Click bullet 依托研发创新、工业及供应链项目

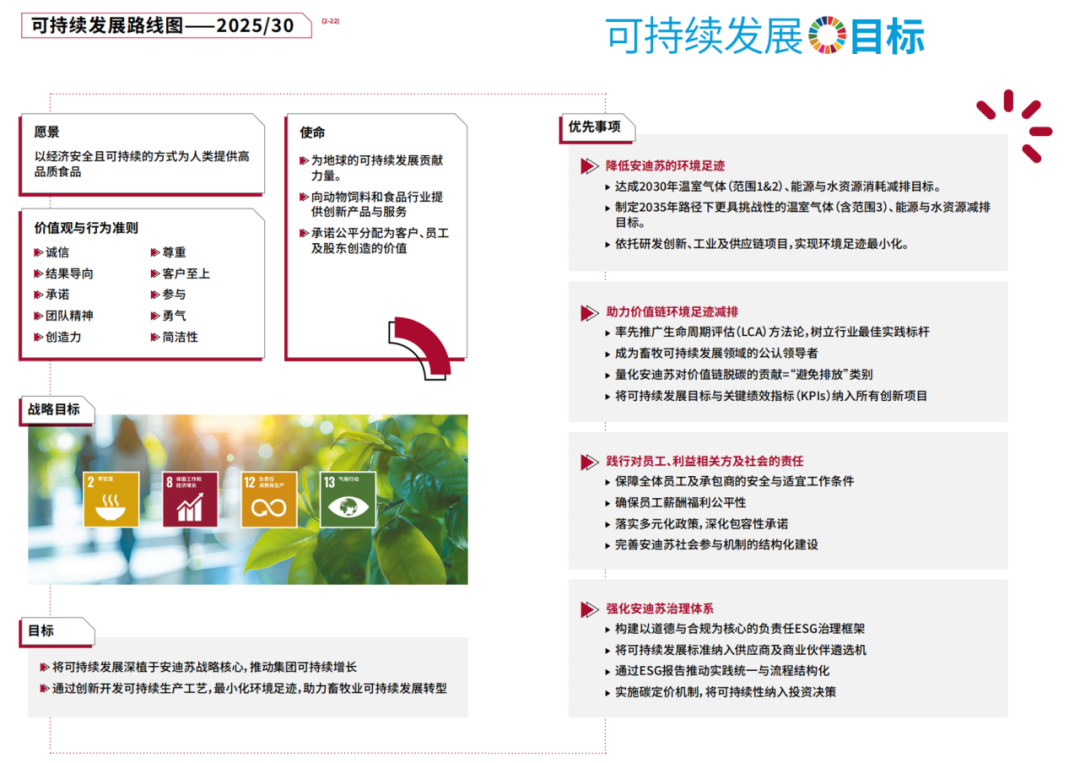[x=761, y=244]
